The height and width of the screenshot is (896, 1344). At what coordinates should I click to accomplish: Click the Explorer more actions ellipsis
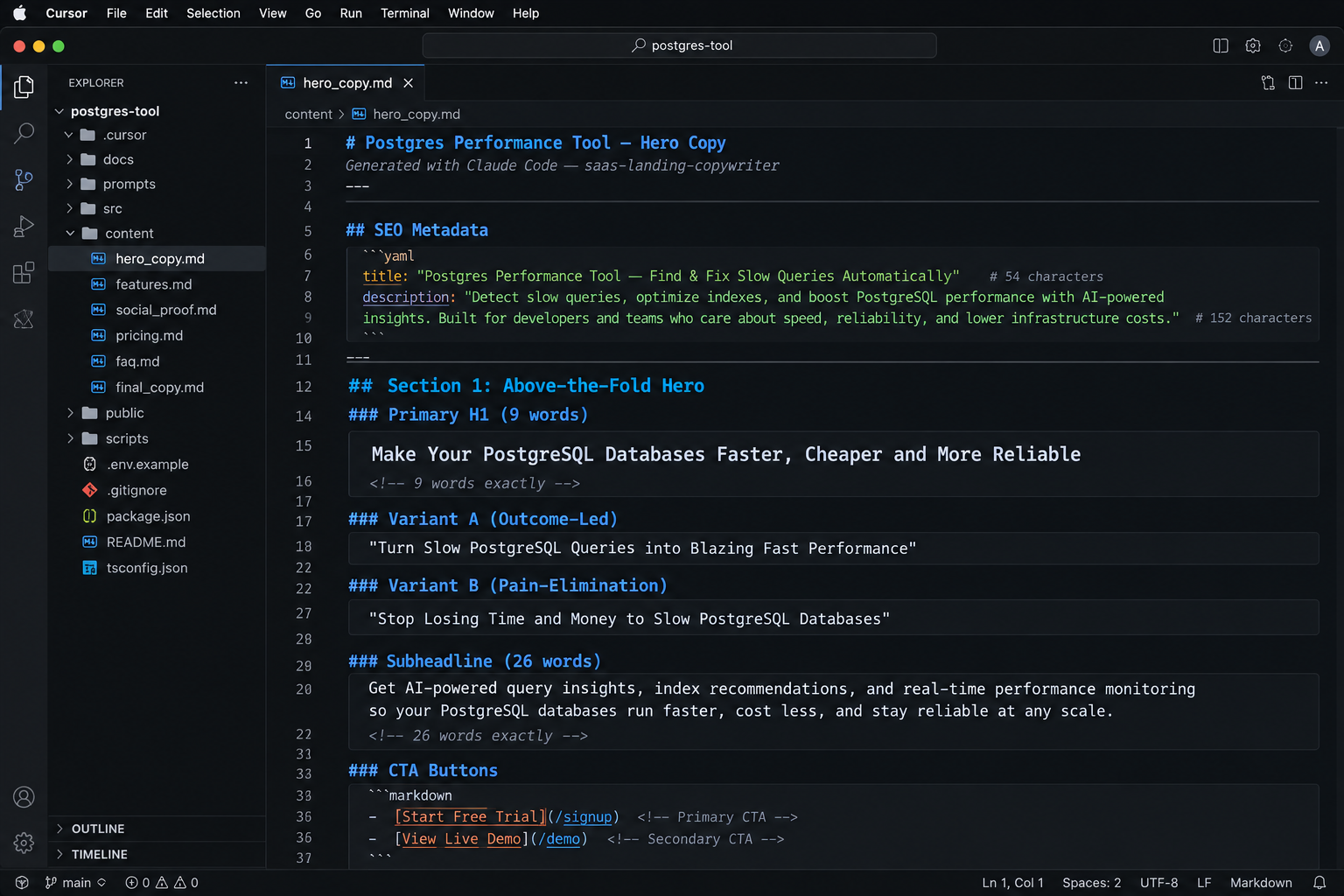[x=241, y=83]
